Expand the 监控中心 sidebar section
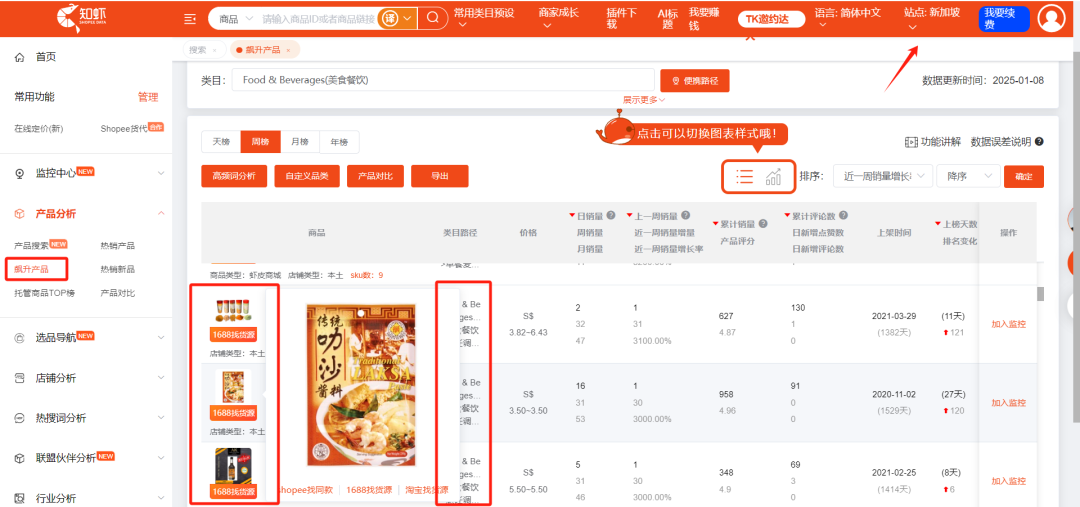The width and height of the screenshot is (1080, 507). click(x=161, y=173)
